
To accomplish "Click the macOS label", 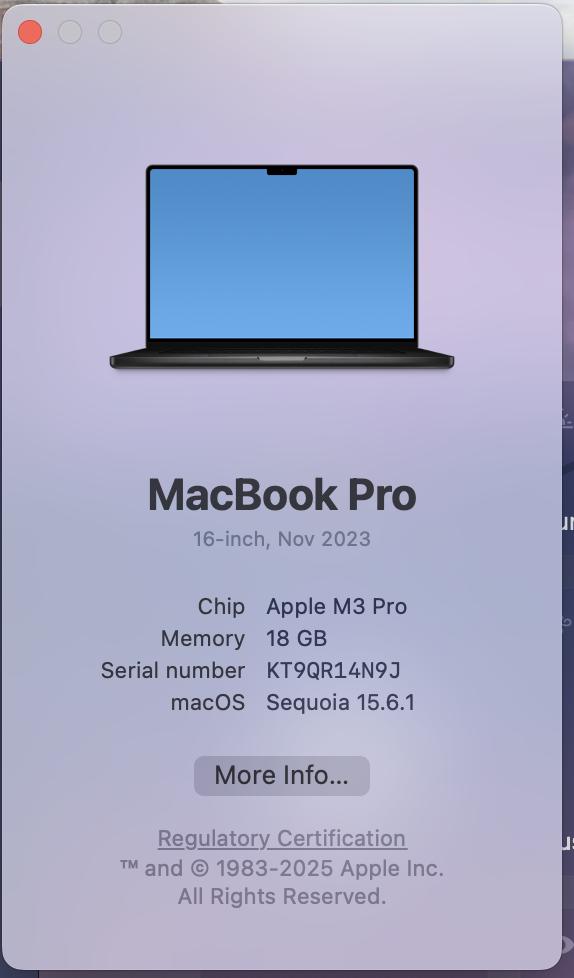I will [x=208, y=702].
